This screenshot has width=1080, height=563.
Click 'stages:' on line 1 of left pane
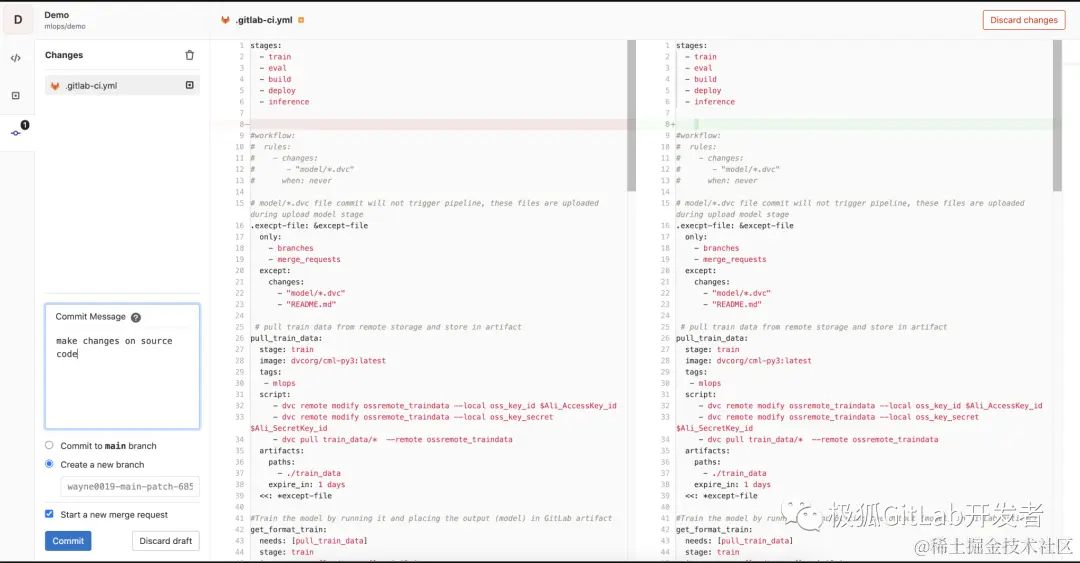(266, 45)
